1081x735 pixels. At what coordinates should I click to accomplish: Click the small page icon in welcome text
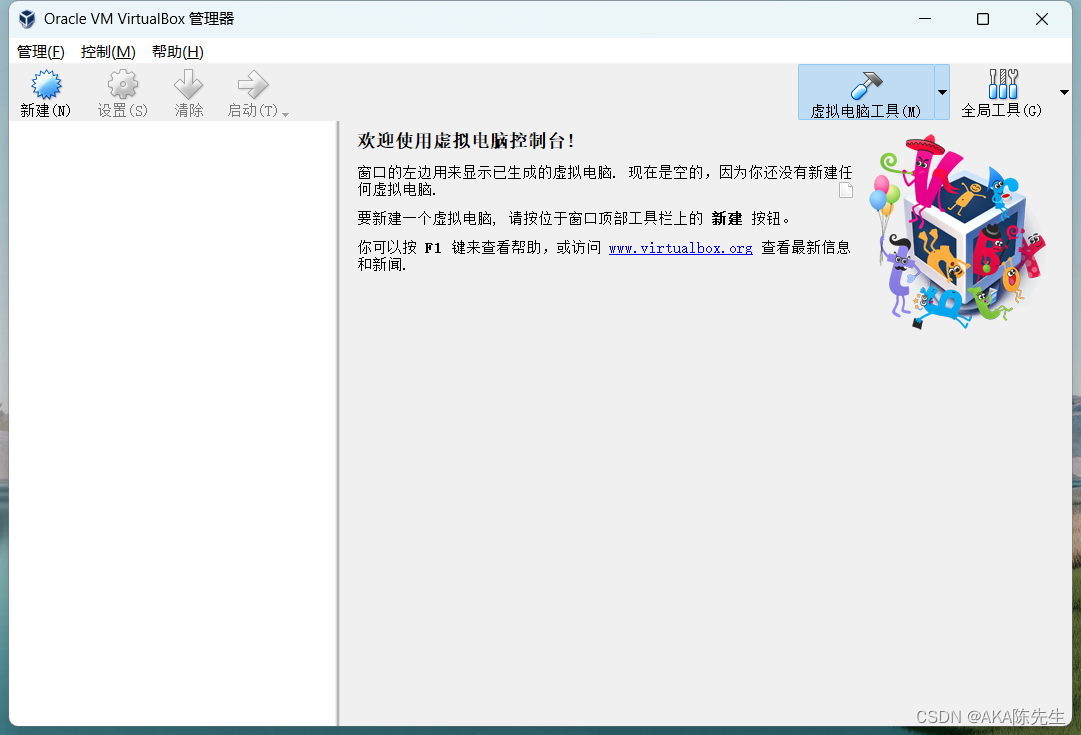click(846, 190)
